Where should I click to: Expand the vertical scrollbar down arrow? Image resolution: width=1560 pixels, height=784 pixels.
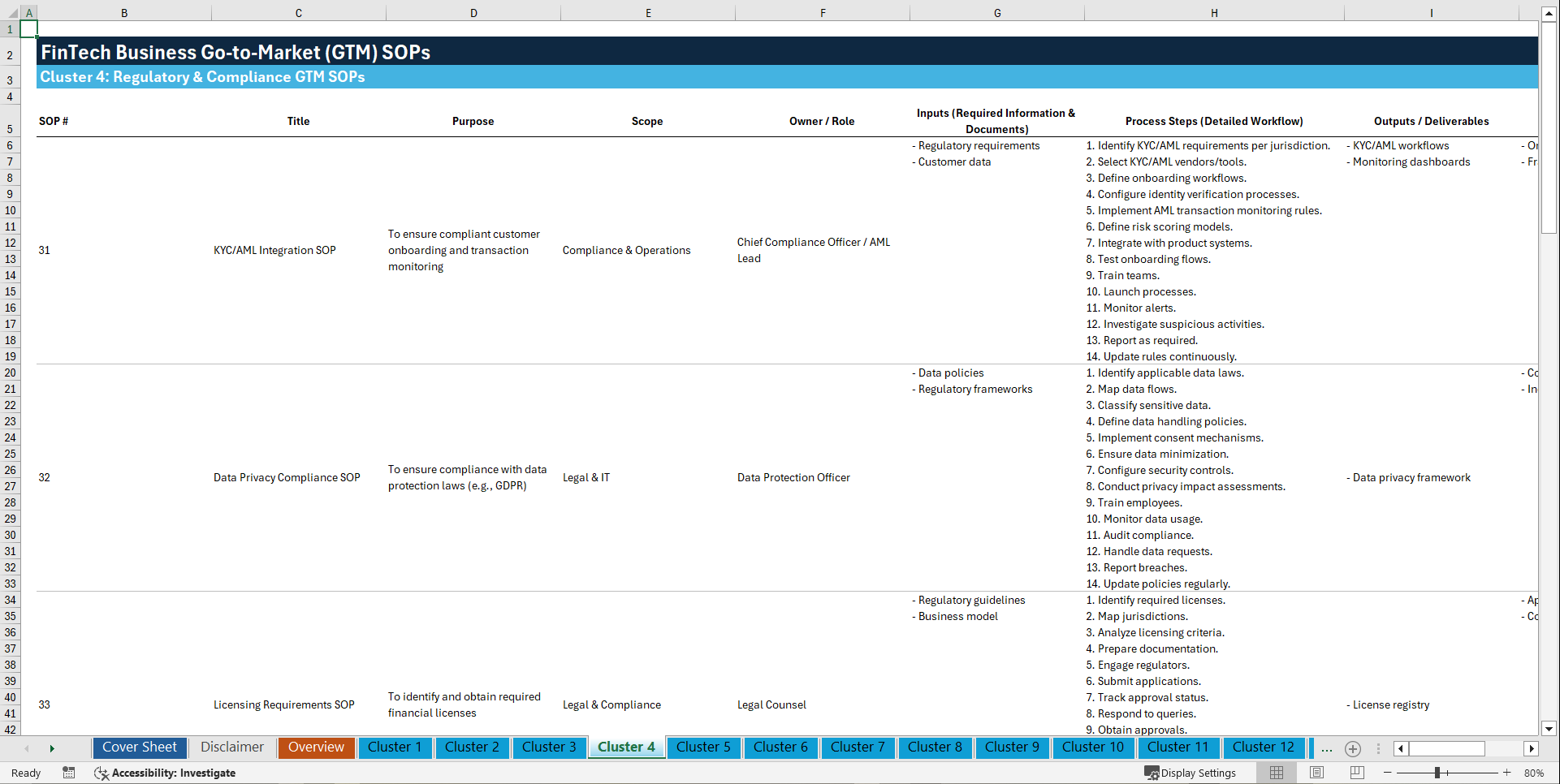[1549, 729]
